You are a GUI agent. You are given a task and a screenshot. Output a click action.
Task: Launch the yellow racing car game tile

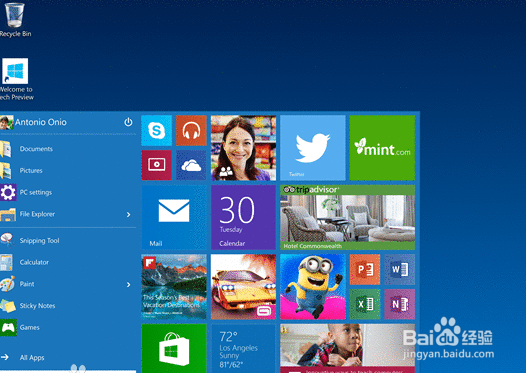(244, 287)
